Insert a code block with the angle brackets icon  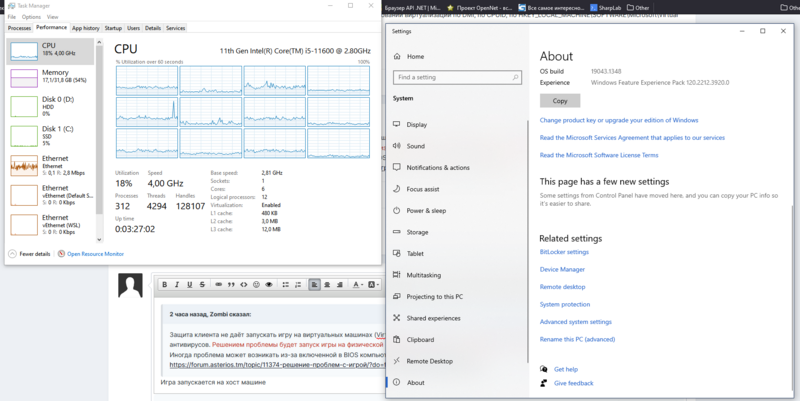point(244,285)
